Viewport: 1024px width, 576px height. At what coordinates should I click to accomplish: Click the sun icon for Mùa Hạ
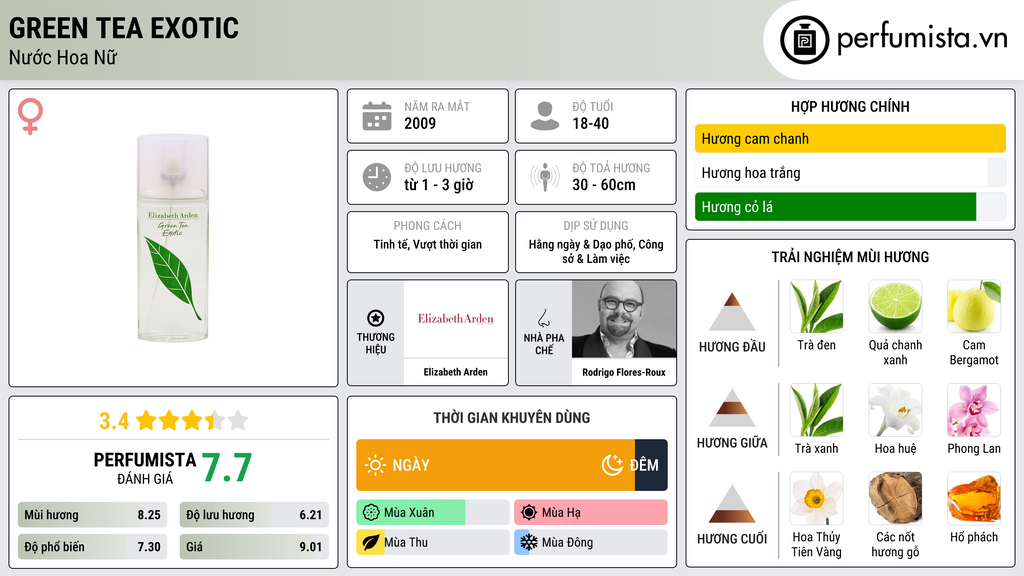tap(529, 513)
